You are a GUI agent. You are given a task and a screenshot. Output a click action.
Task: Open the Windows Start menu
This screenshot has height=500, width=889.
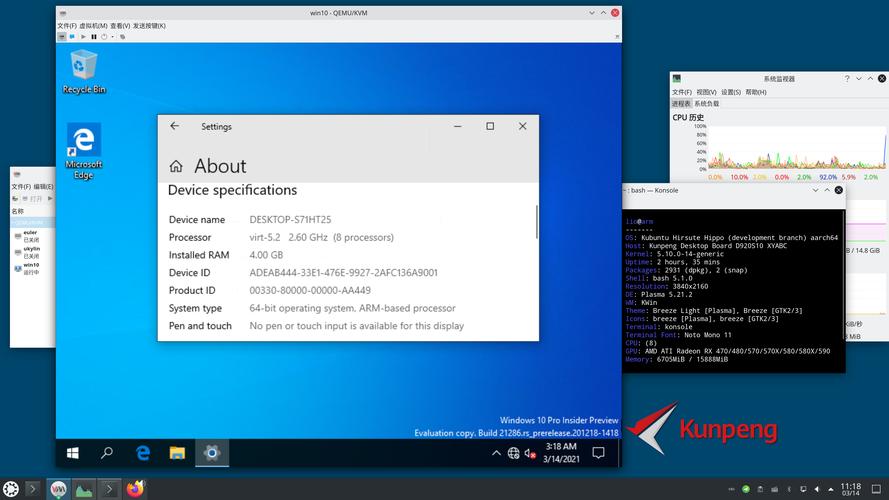[73, 453]
